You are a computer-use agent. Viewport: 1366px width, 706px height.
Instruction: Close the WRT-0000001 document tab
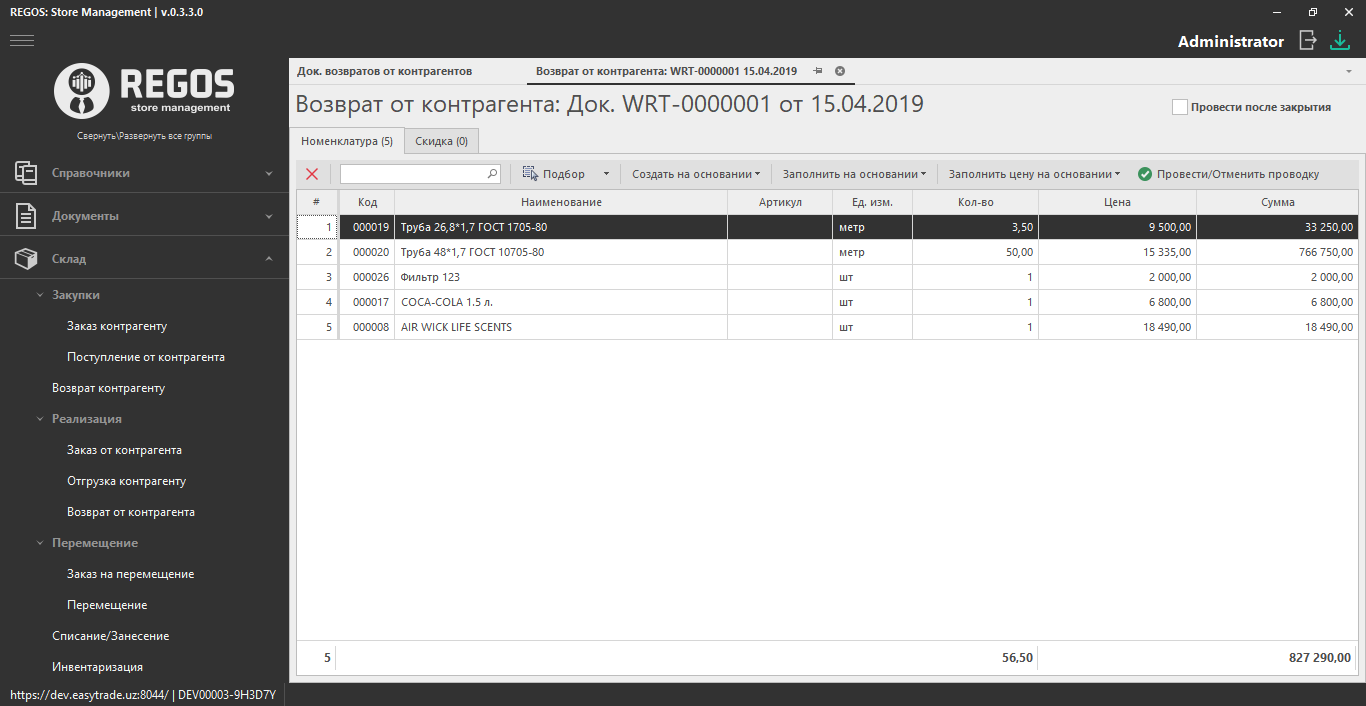click(840, 71)
